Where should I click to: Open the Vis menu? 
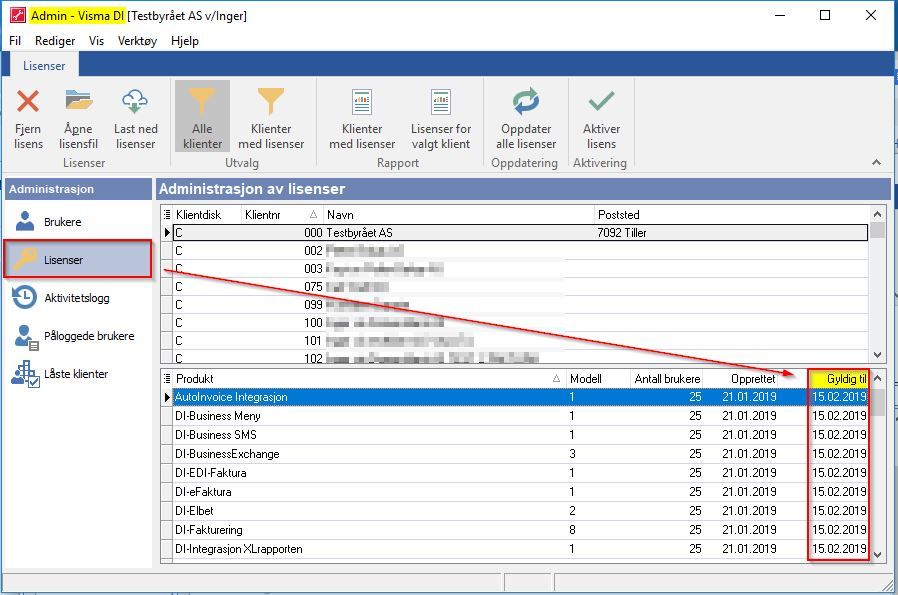[x=96, y=41]
